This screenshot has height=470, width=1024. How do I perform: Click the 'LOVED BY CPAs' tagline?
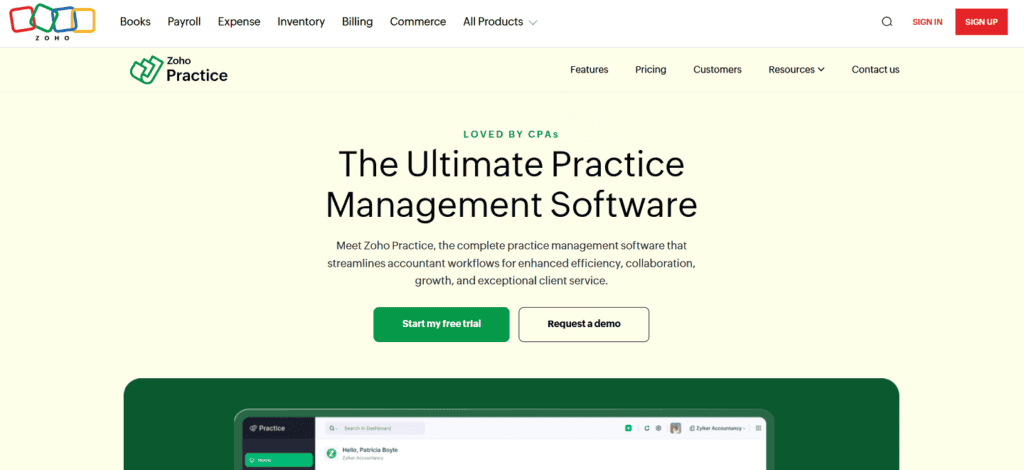point(511,135)
